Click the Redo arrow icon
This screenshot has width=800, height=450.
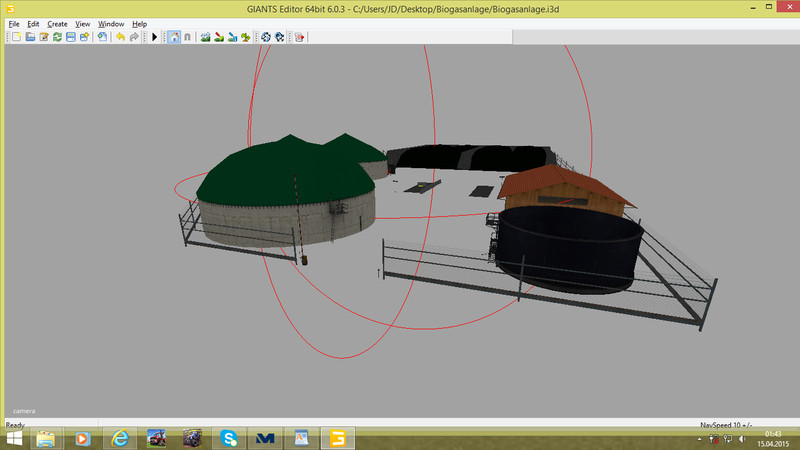(x=134, y=37)
